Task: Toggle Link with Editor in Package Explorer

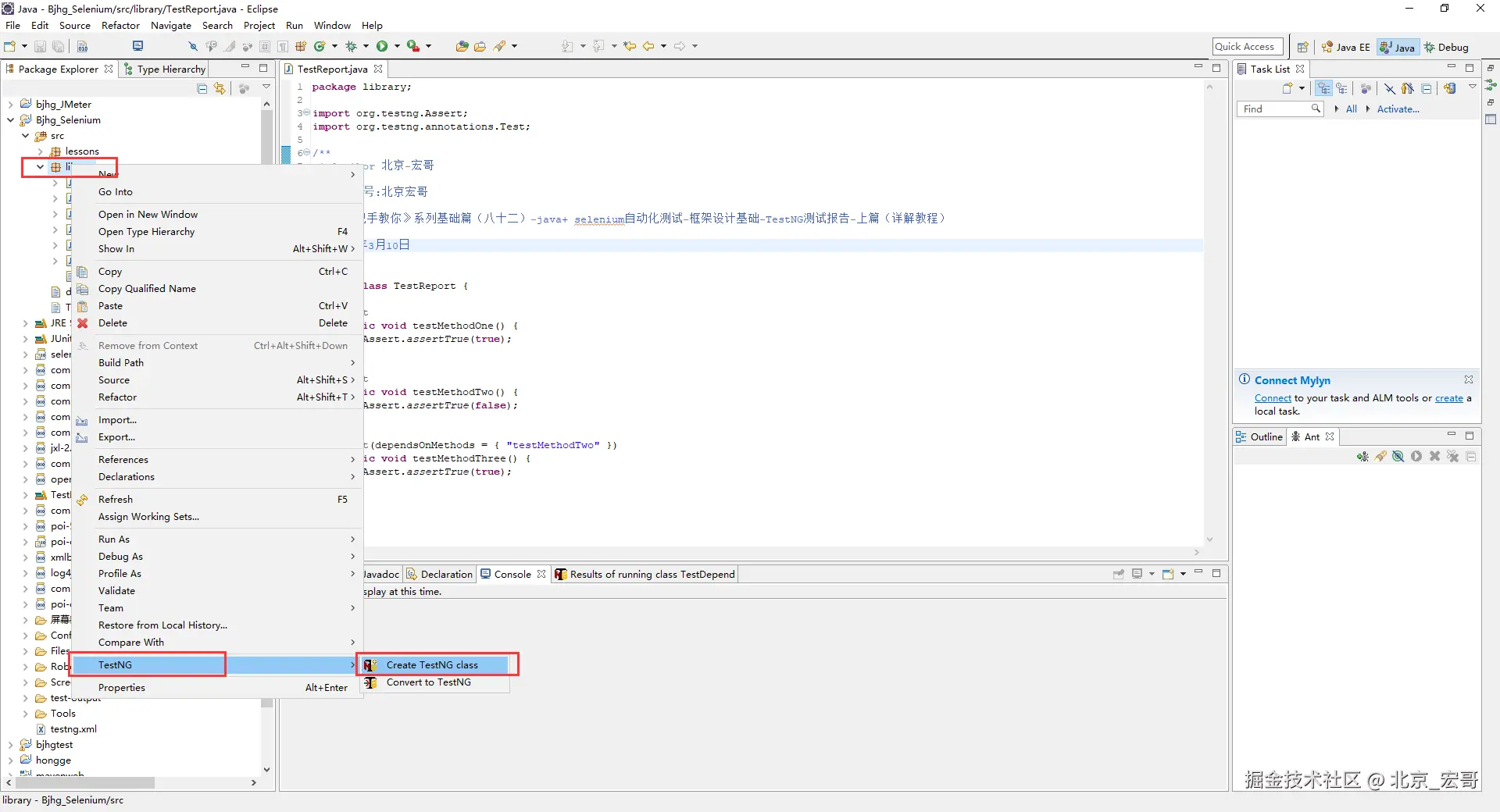Action: point(220,89)
